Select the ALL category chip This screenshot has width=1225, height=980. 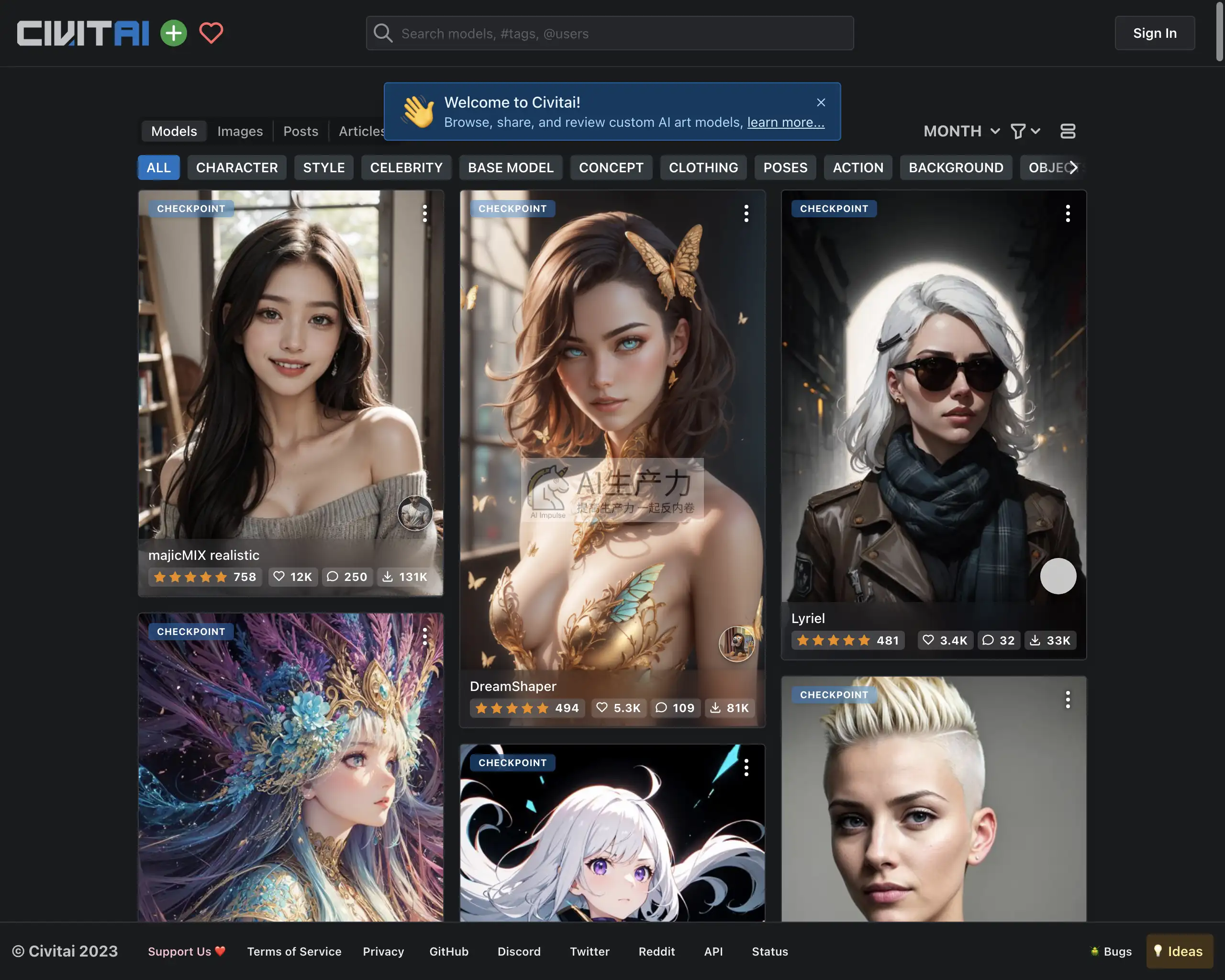(158, 167)
